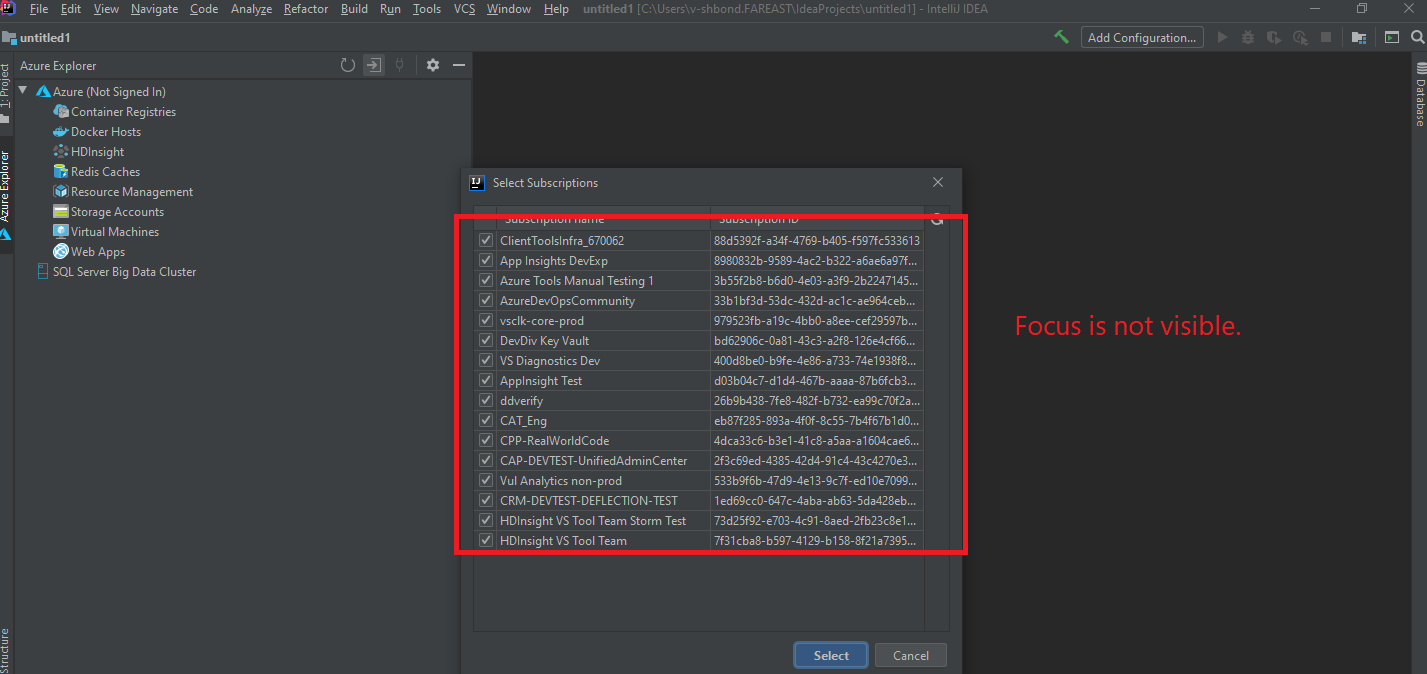Click the Redis Caches icon
This screenshot has width=1427, height=674.
(62, 171)
